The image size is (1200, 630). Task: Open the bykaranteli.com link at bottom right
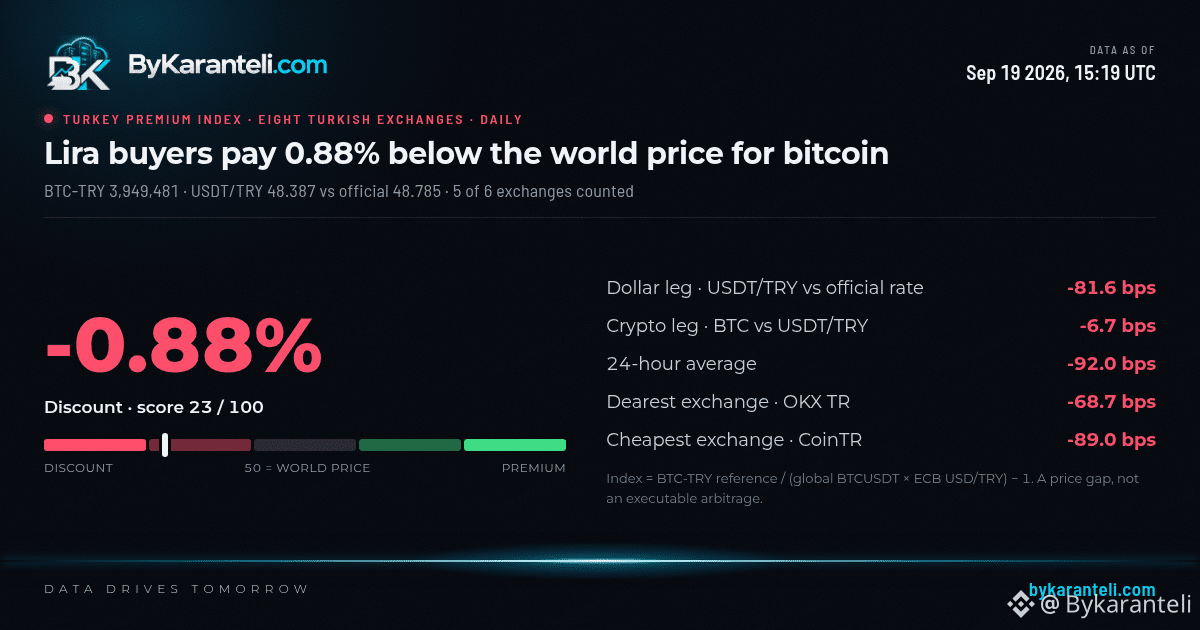tap(1092, 590)
